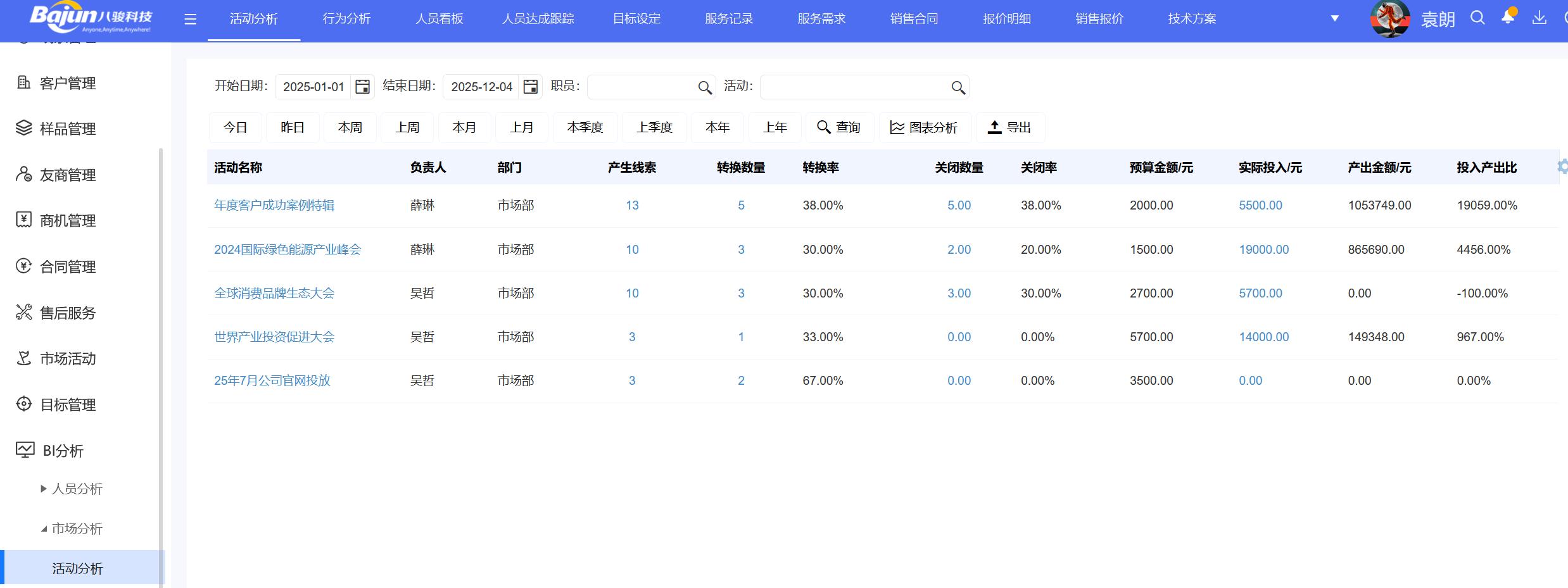Open the end date calendar picker
The width and height of the screenshot is (1568, 588).
point(531,87)
